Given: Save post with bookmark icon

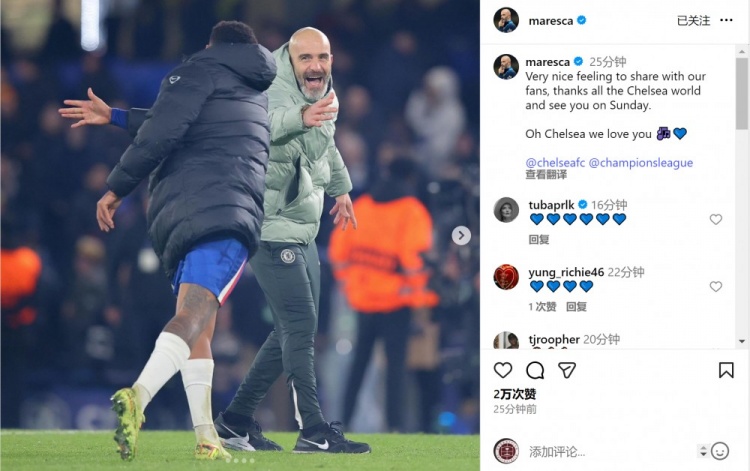Looking at the screenshot, I should [x=726, y=370].
